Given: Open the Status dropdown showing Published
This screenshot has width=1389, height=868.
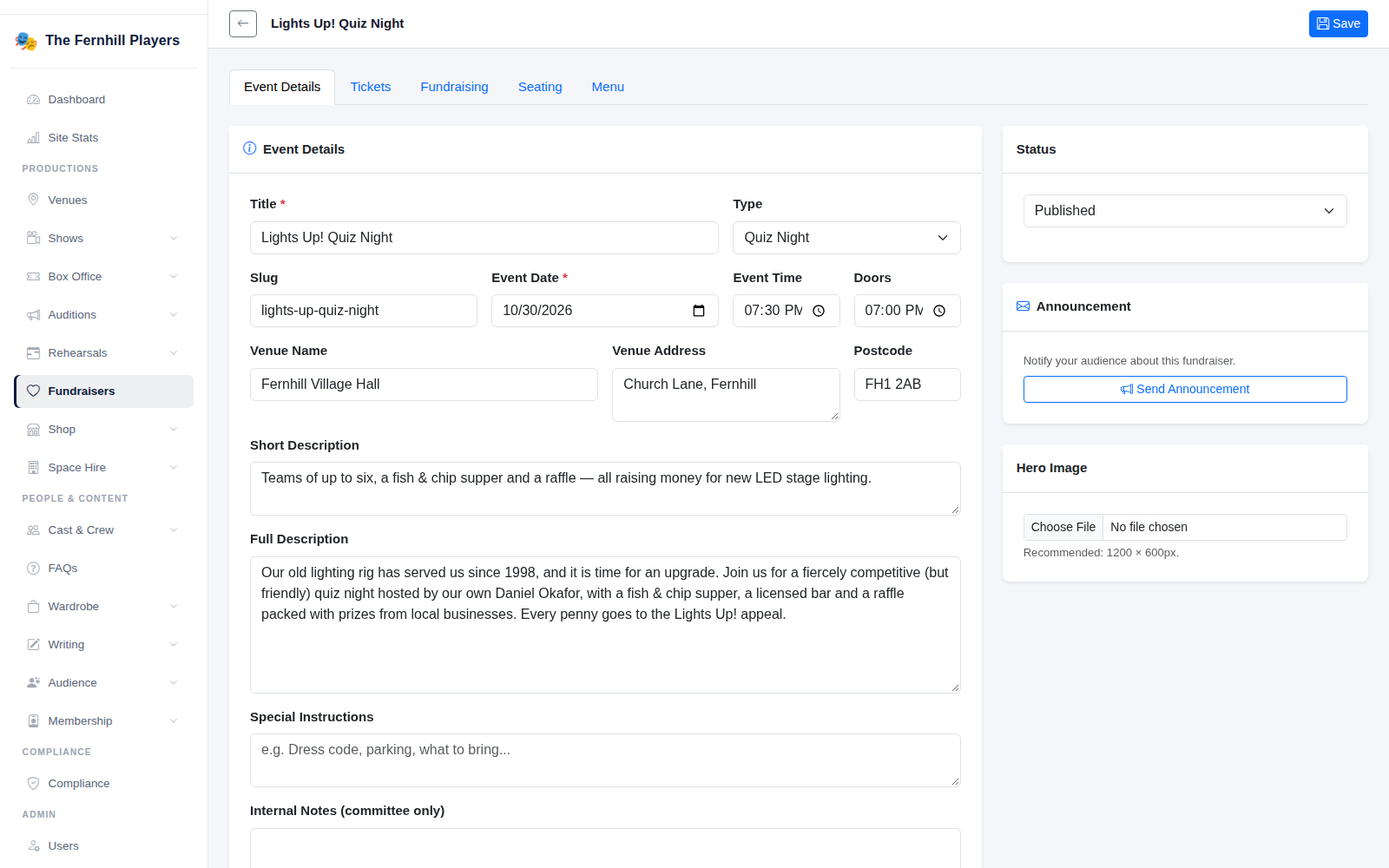Looking at the screenshot, I should pos(1185,211).
